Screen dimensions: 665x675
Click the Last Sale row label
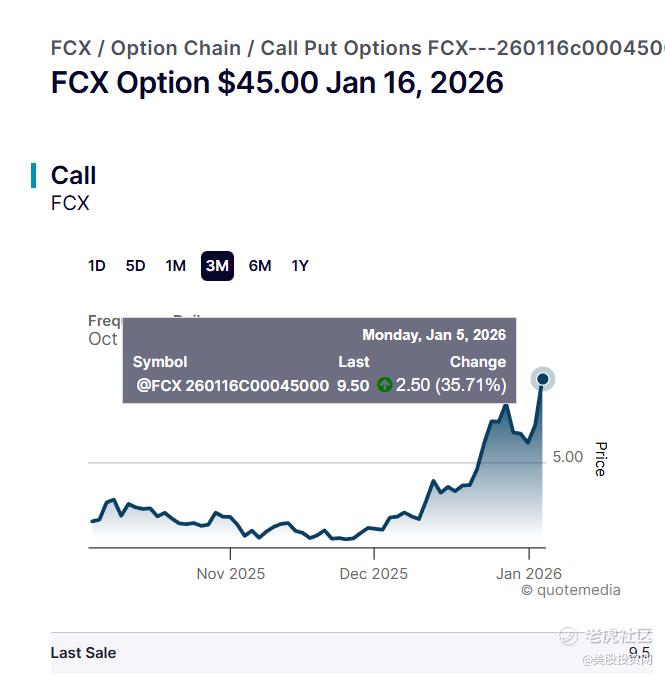83,653
